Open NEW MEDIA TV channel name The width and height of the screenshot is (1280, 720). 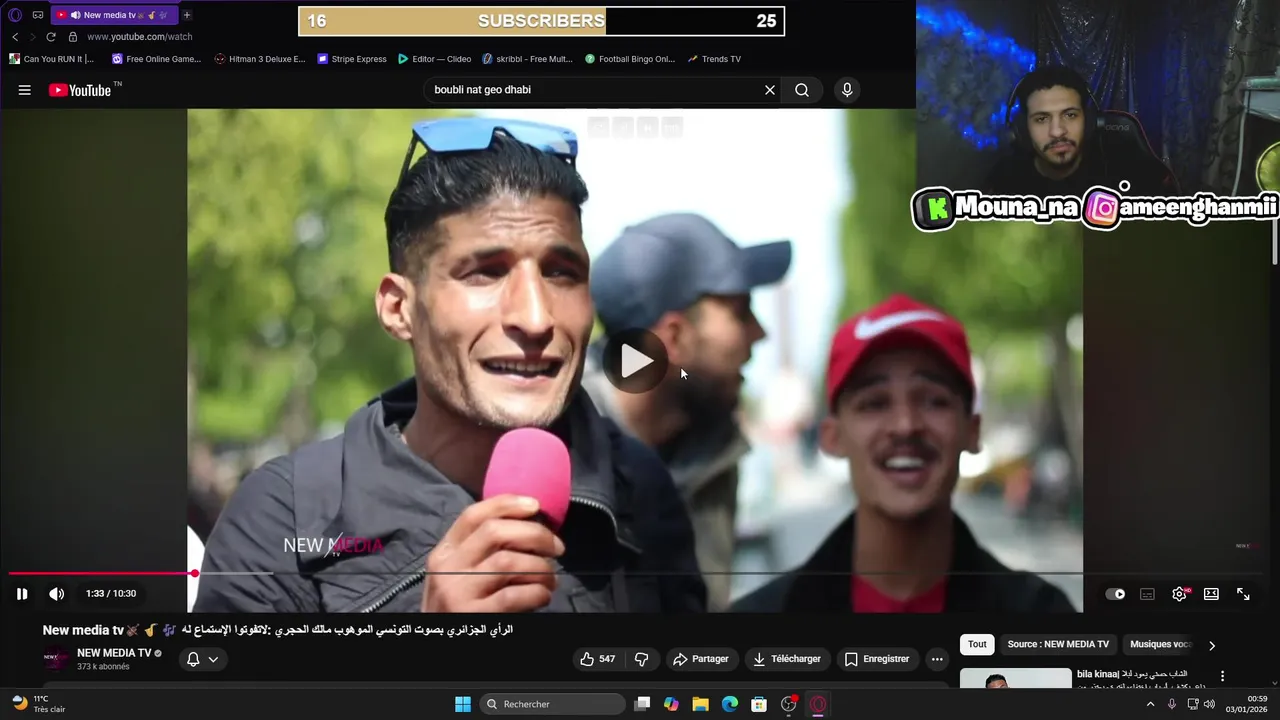tap(114, 653)
